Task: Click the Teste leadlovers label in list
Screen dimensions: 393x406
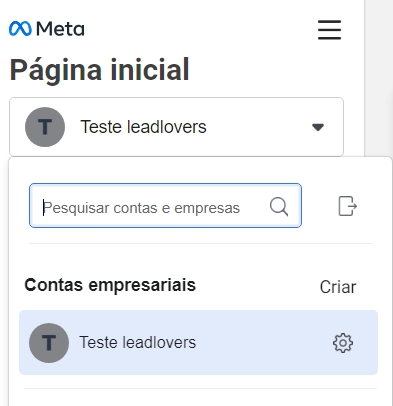Action: coord(137,342)
